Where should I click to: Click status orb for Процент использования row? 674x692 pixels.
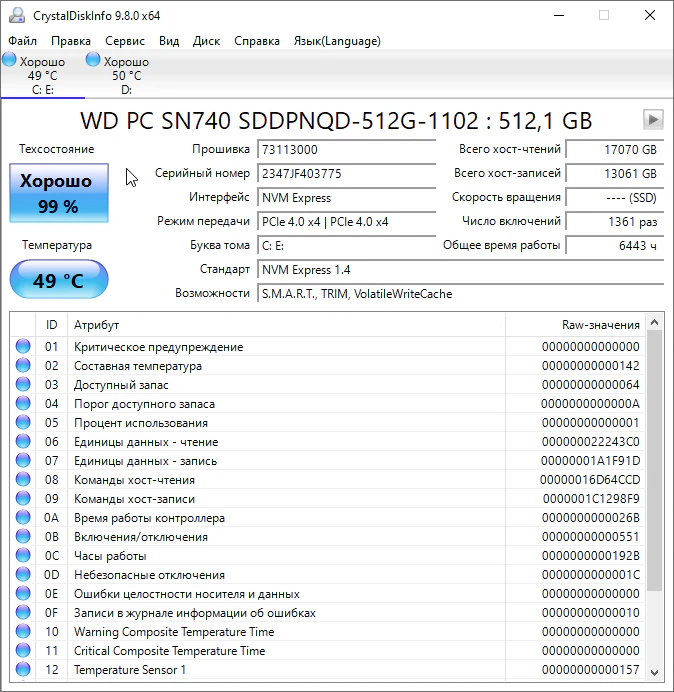23,423
